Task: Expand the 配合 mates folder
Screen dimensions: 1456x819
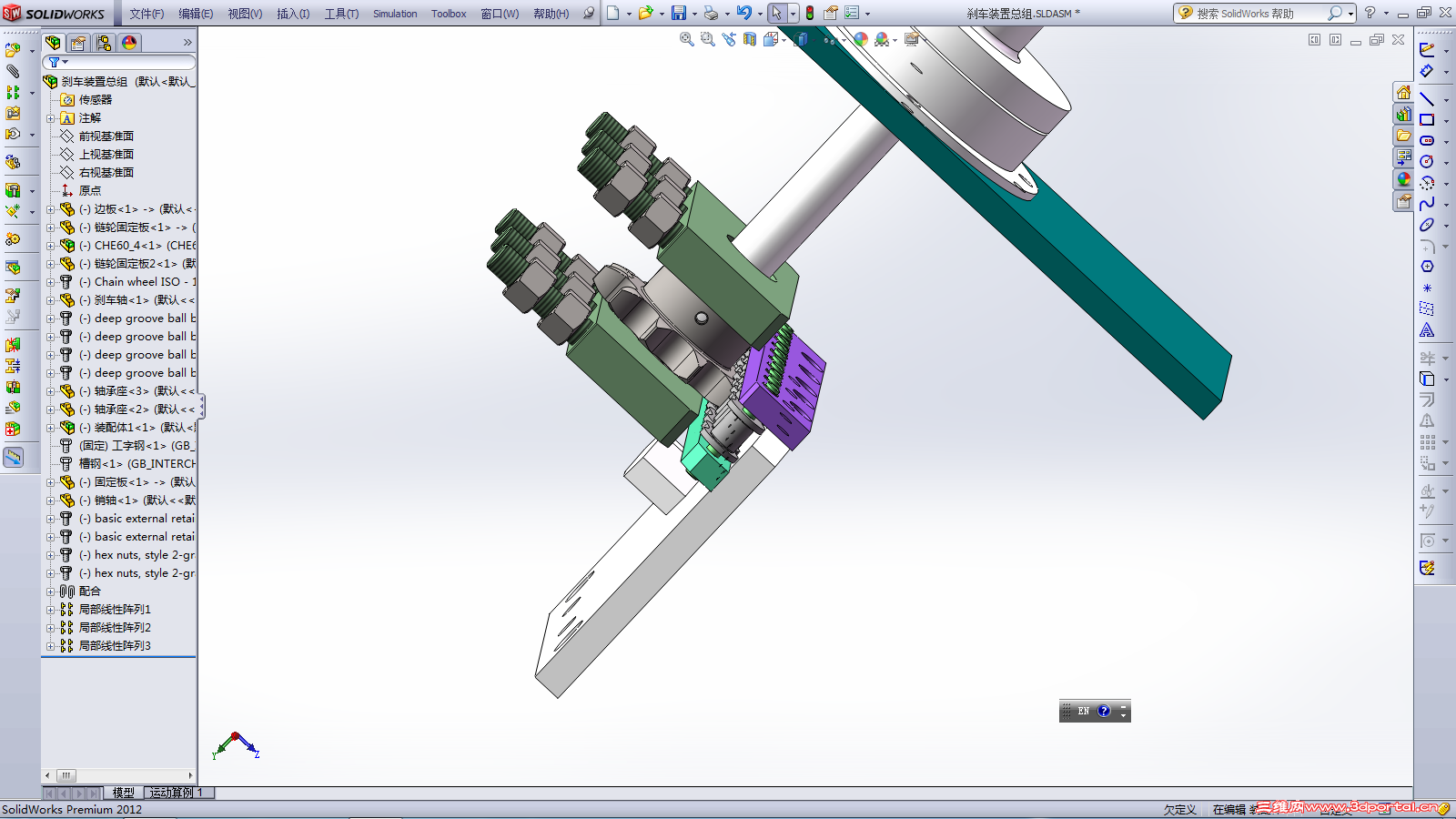Action: point(51,591)
